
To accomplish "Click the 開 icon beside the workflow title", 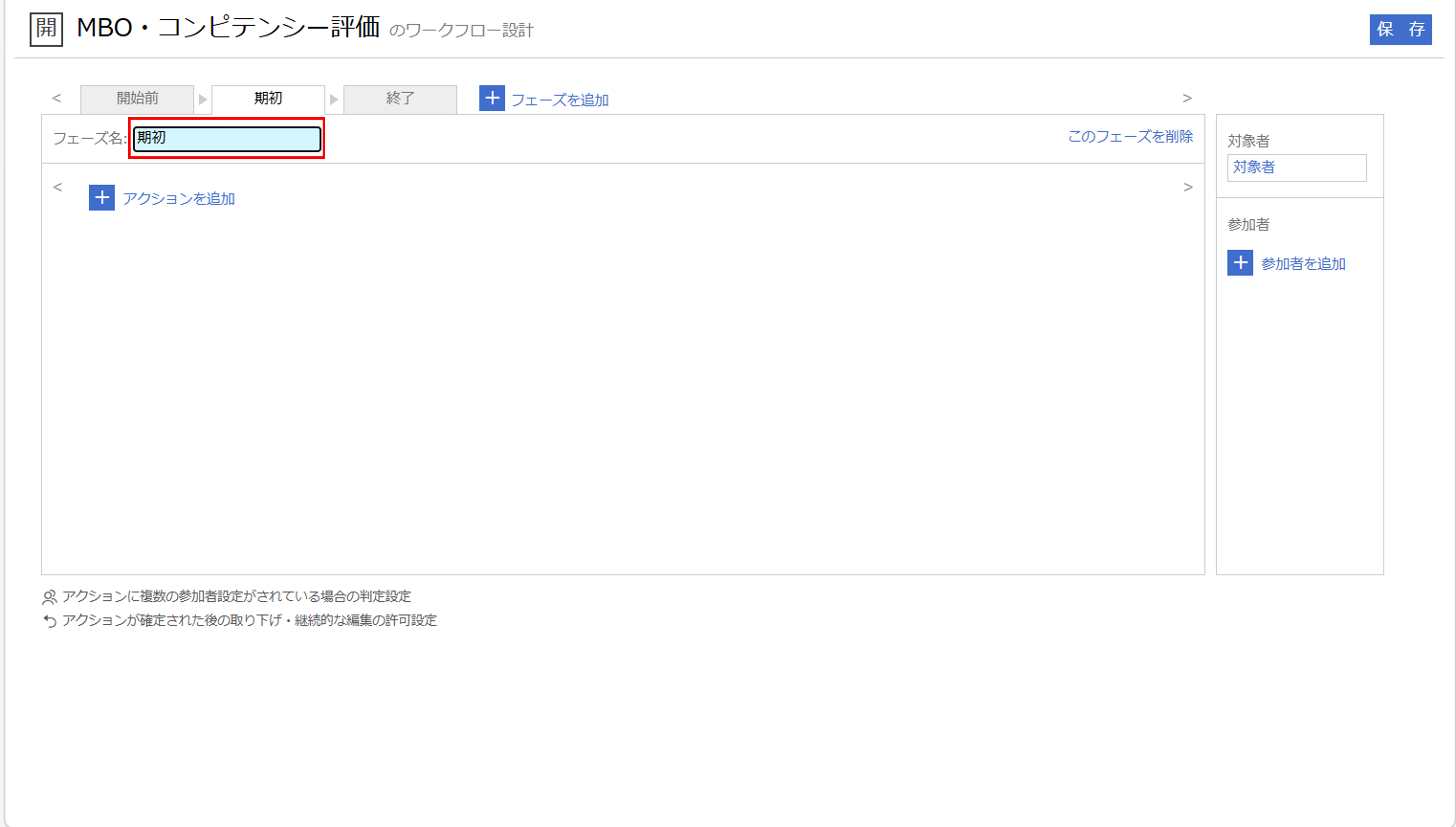I will (46, 29).
